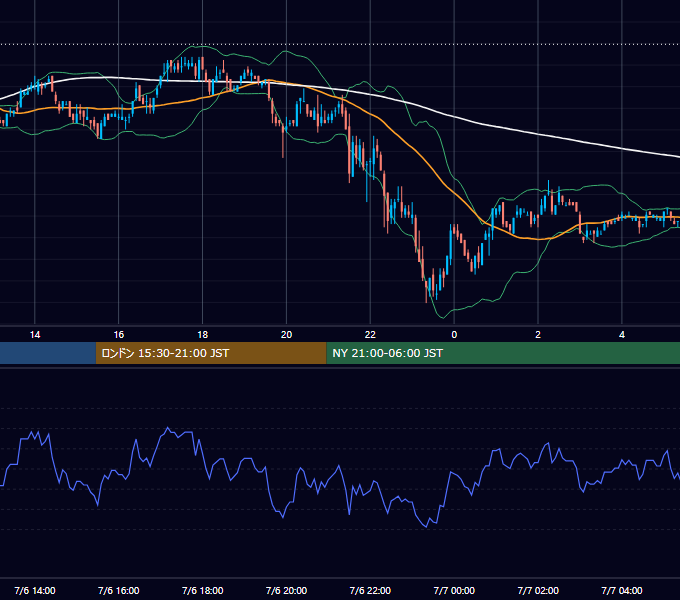Viewport: 680px width, 600px height.
Task: Click the 7/7 04:00 time label
Action: point(622,590)
